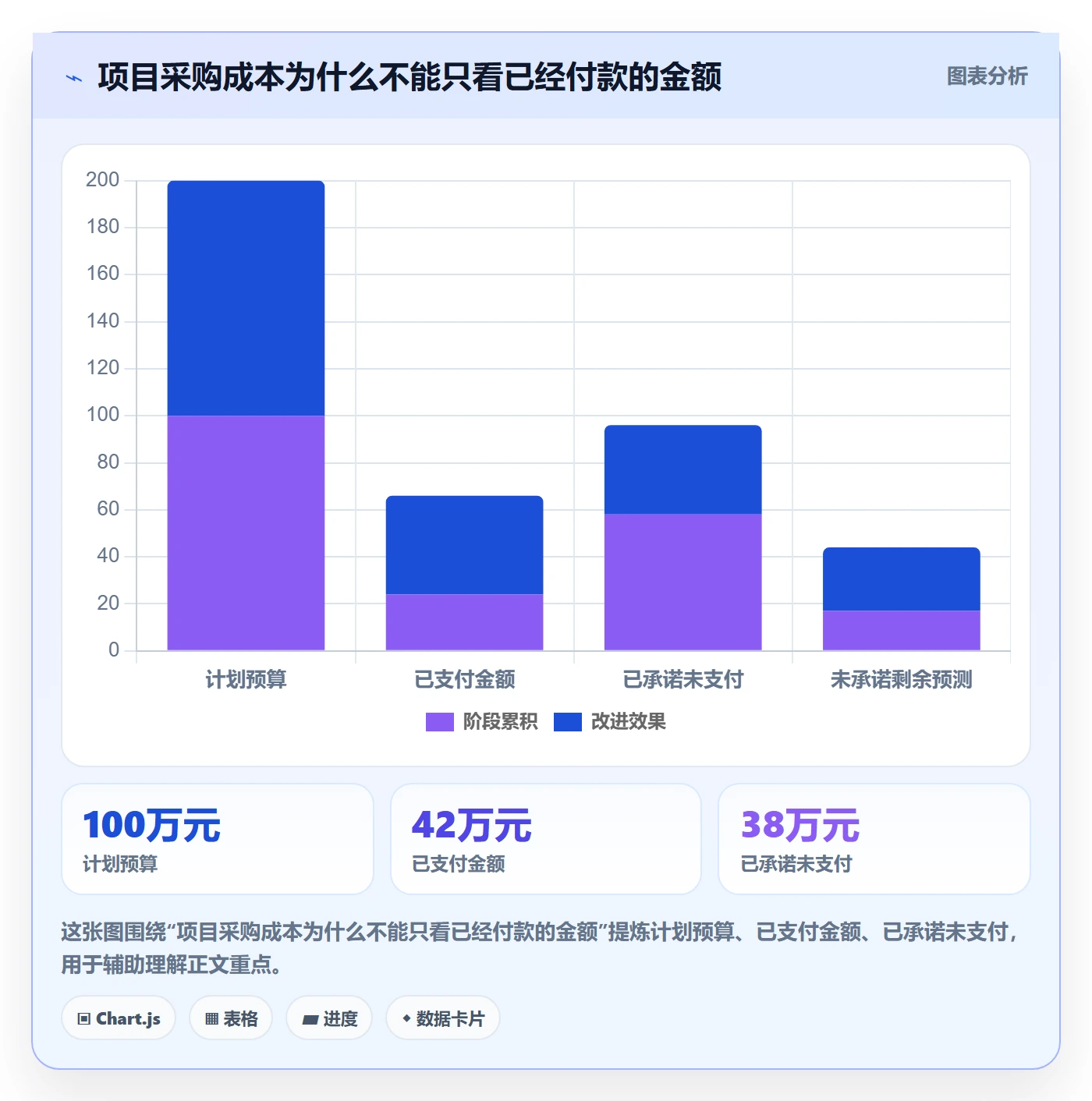Viewport: 1092px width, 1101px height.
Task: Click the purple segment of 未承诺剩余预测 bar
Action: click(x=901, y=630)
